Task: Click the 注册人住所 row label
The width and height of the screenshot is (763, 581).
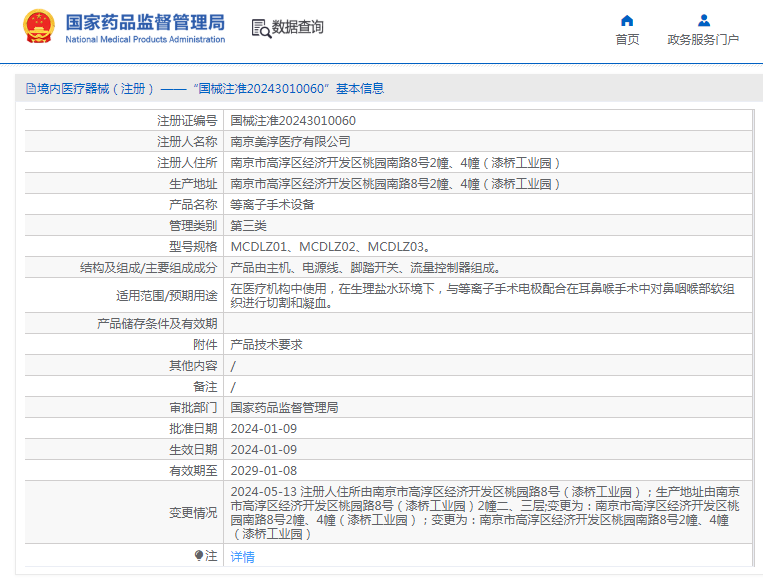Action: click(187, 163)
